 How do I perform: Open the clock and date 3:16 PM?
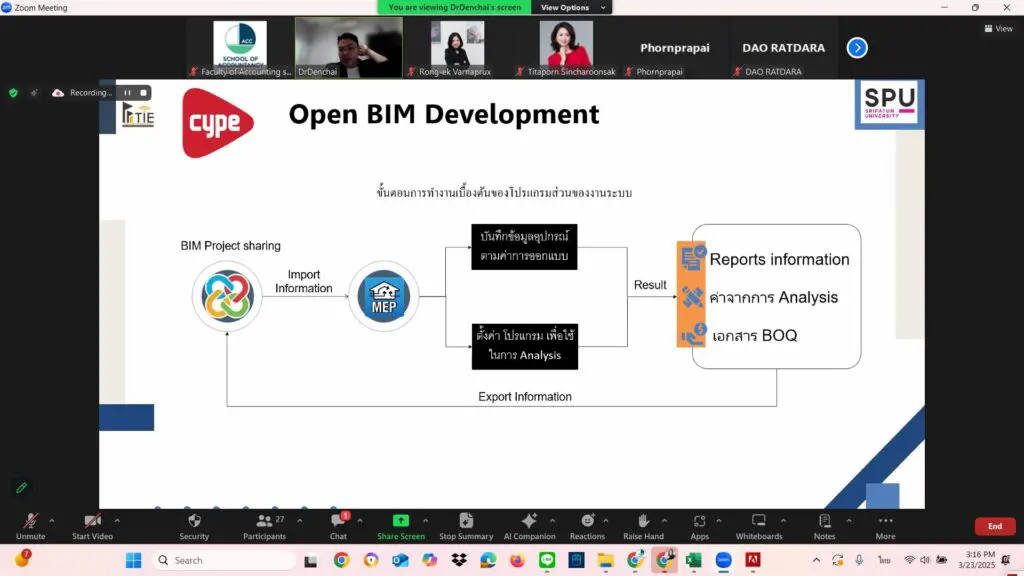point(977,560)
